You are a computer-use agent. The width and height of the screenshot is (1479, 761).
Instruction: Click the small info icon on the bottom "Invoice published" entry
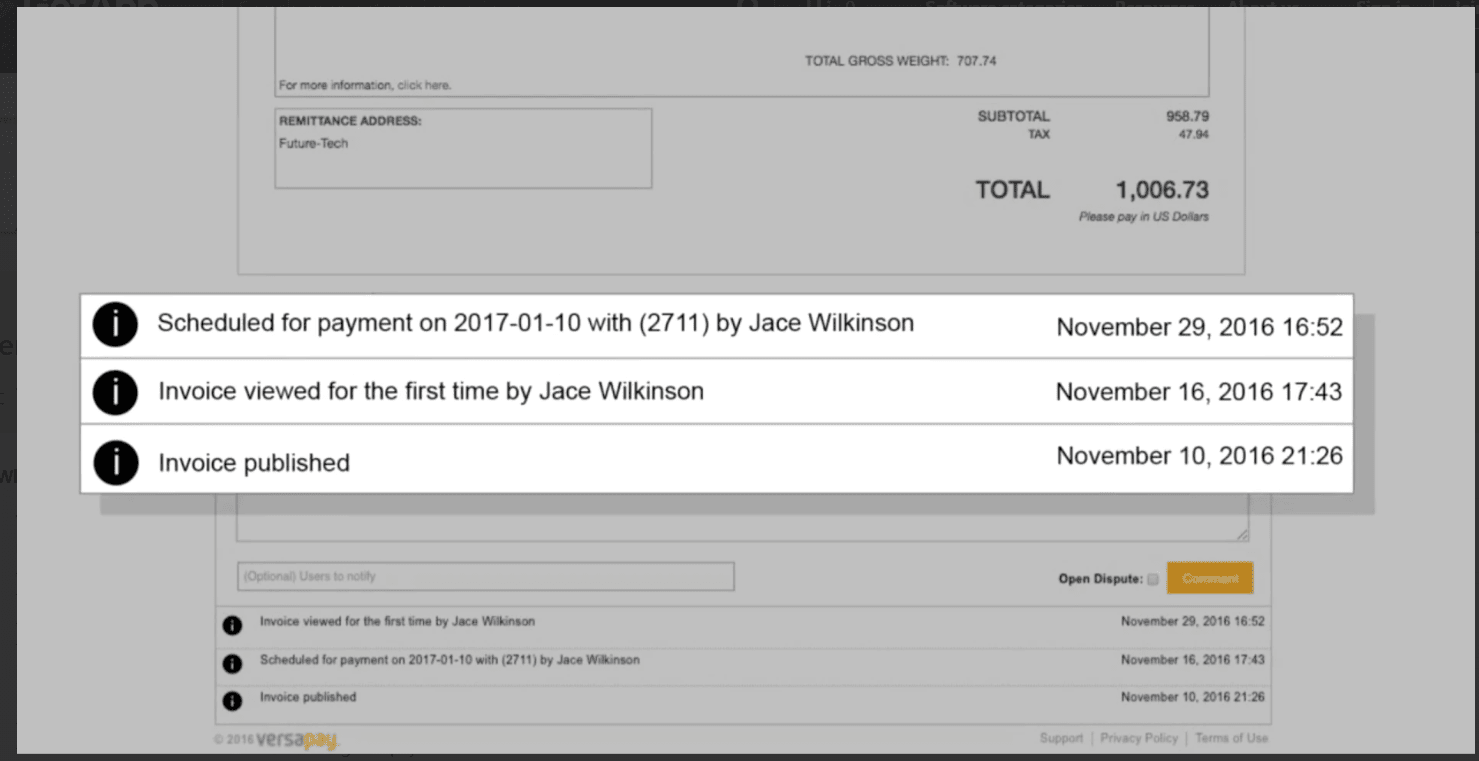(232, 701)
